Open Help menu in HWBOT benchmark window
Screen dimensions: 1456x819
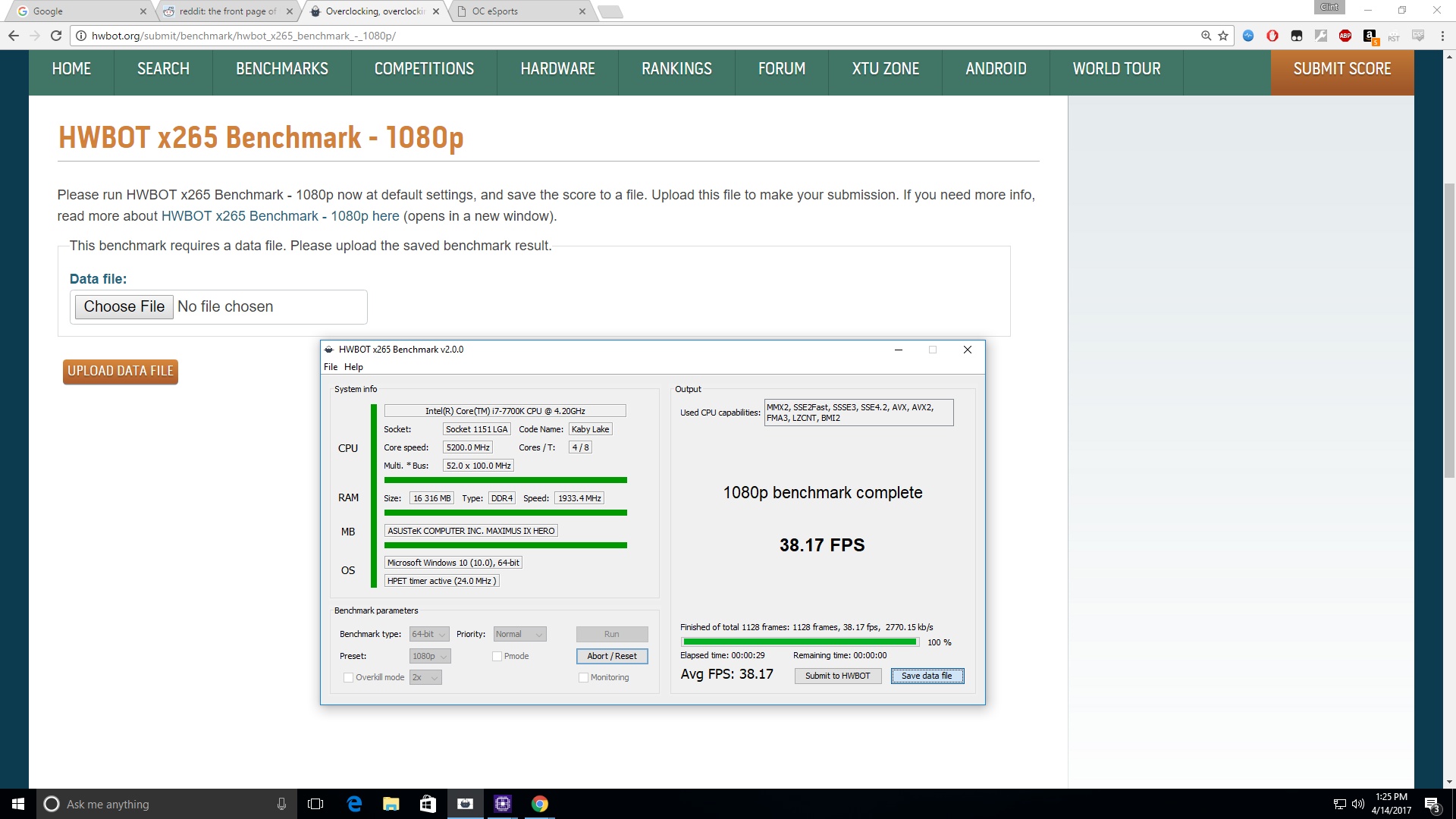pos(353,367)
